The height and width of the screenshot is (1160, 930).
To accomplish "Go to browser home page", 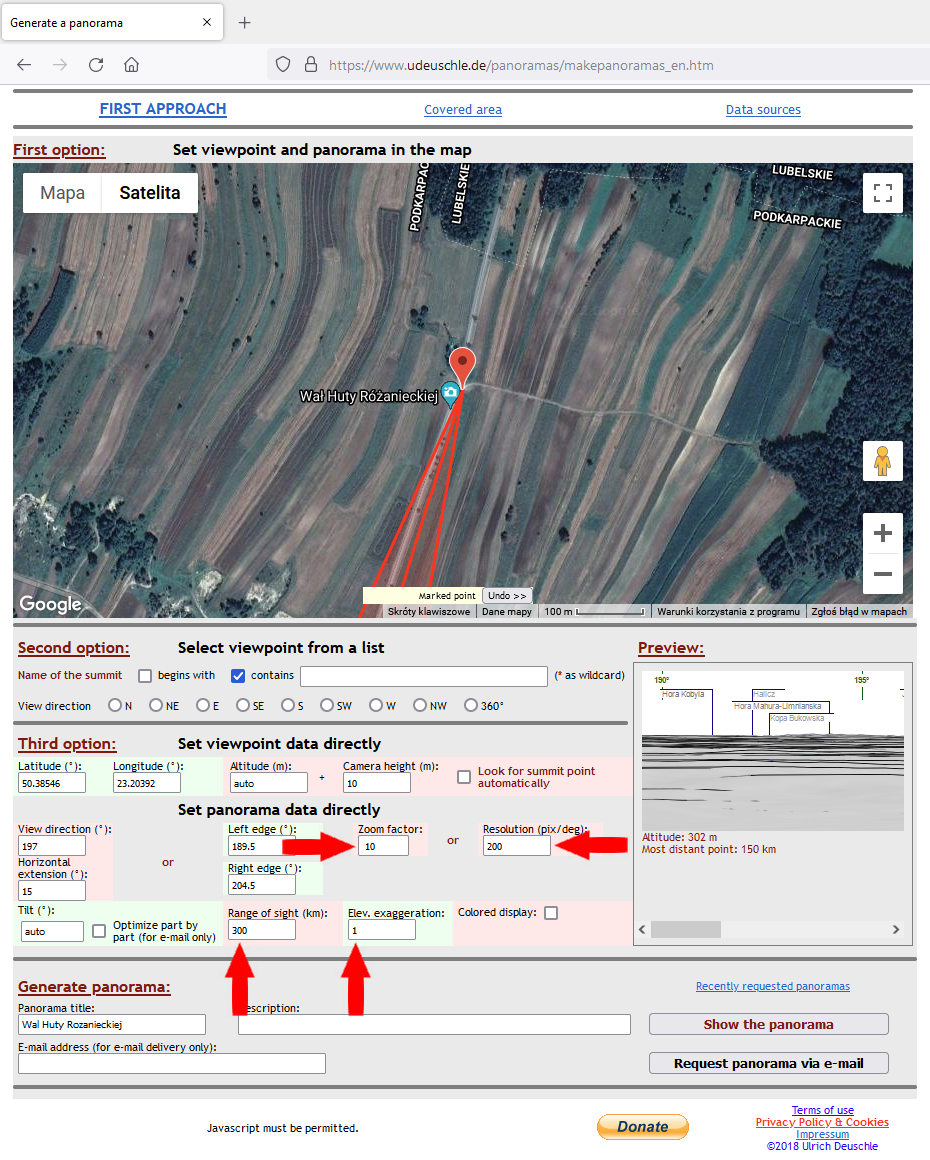I will pos(131,65).
